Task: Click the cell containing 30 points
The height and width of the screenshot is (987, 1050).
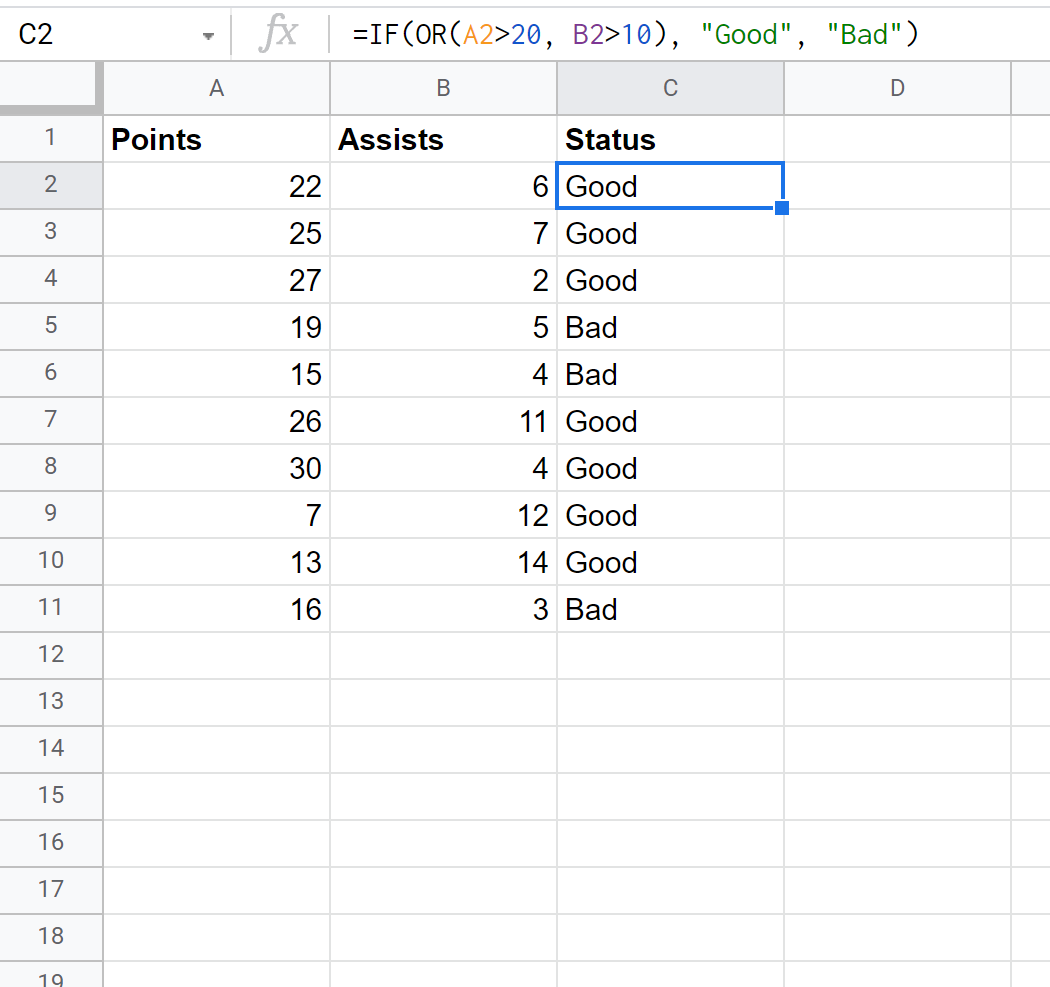Action: coord(216,467)
